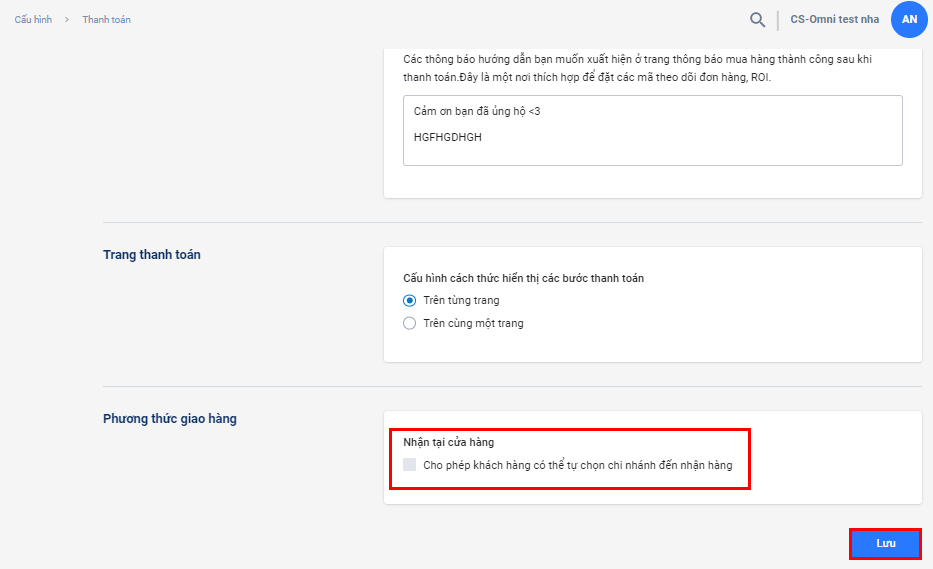This screenshot has width=933, height=569.
Task: Click the 'Cho phép khách hàng' label text
Action: (x=577, y=465)
